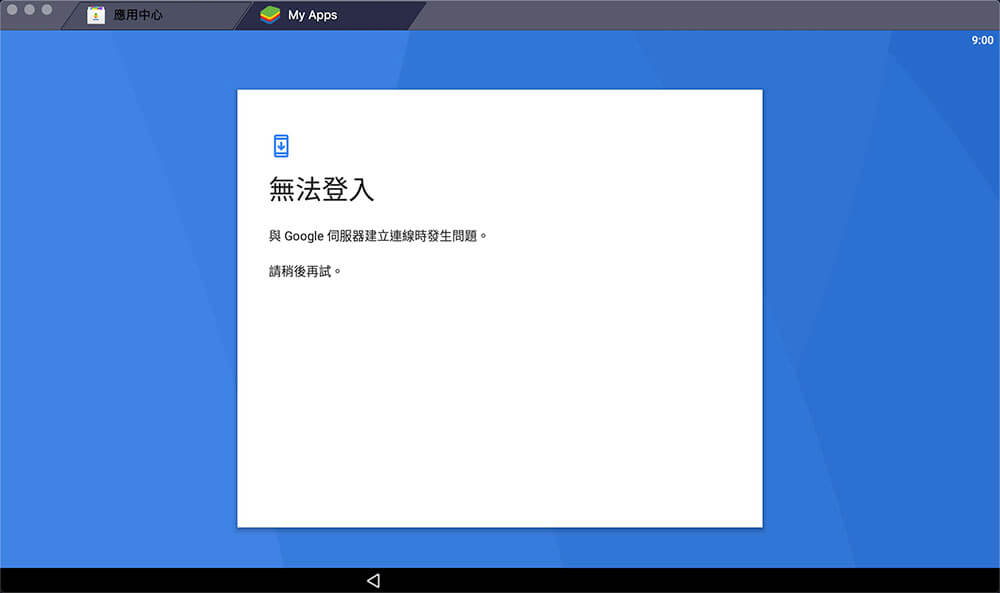The width and height of the screenshot is (1000, 593).
Task: Click the 請稍後再試 text
Action: [305, 271]
